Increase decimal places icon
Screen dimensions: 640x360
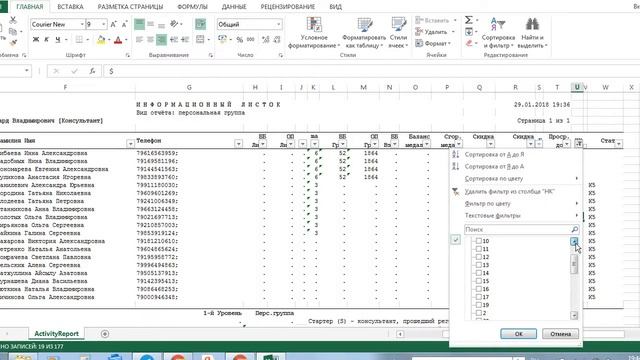pyautogui.click(x=266, y=40)
